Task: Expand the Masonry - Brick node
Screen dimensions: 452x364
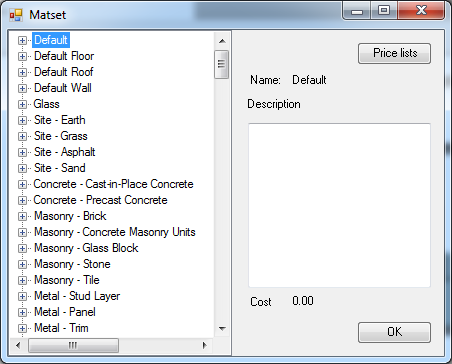Action: coord(22,216)
